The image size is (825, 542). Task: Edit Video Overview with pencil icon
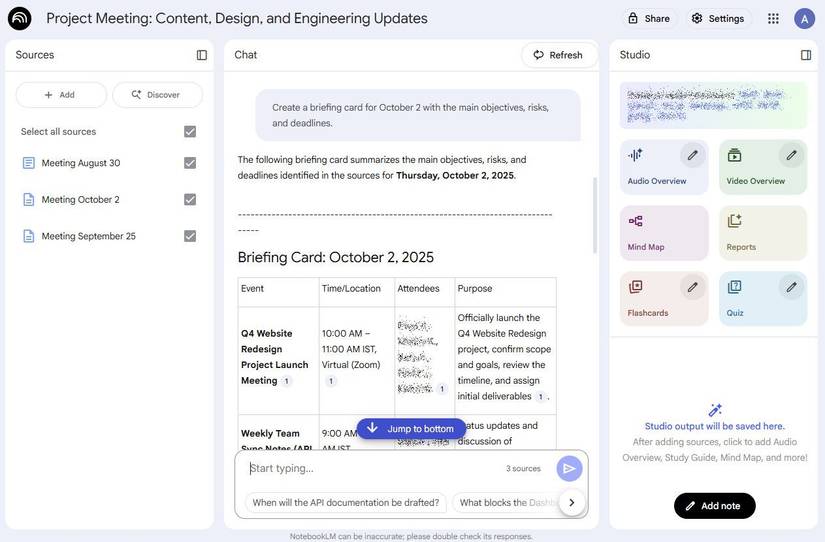(x=791, y=155)
